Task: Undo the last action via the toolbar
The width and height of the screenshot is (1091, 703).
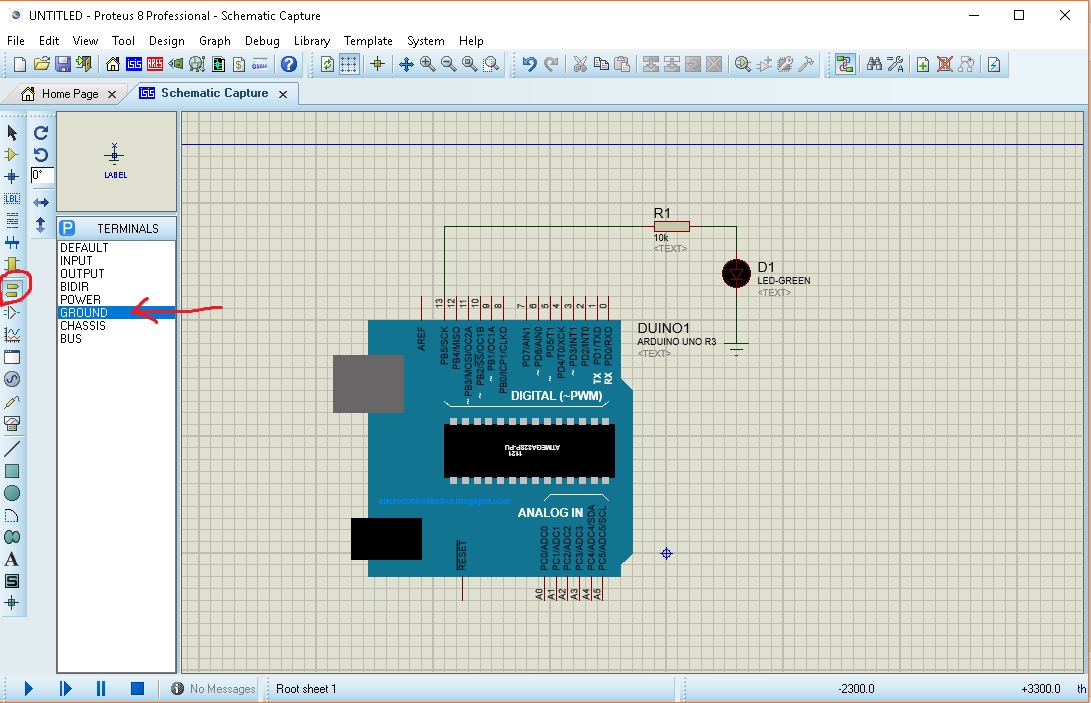Action: 529,64
